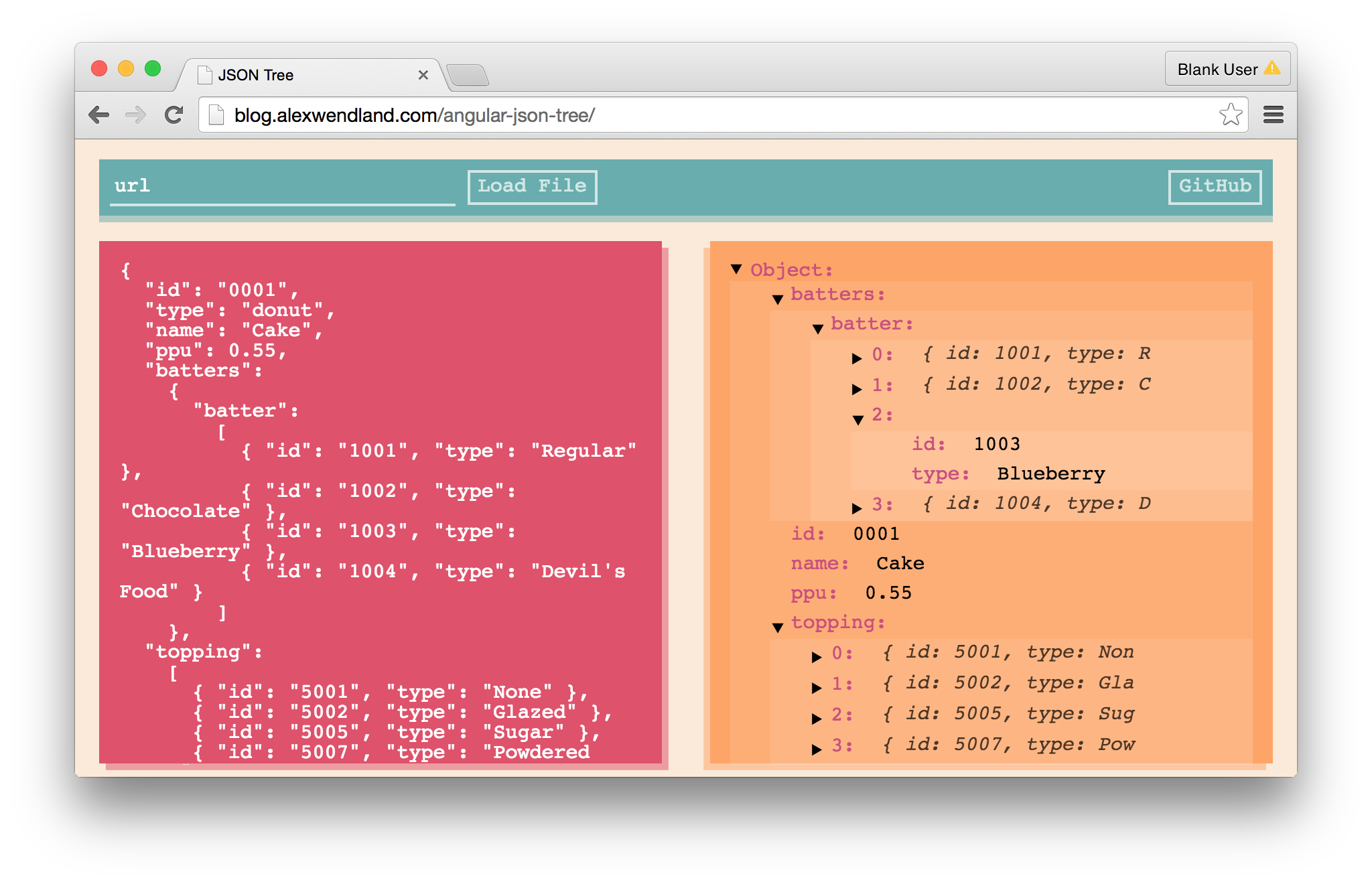This screenshot has width=1372, height=884.
Task: Close the JSON Tree tab
Action: (x=423, y=75)
